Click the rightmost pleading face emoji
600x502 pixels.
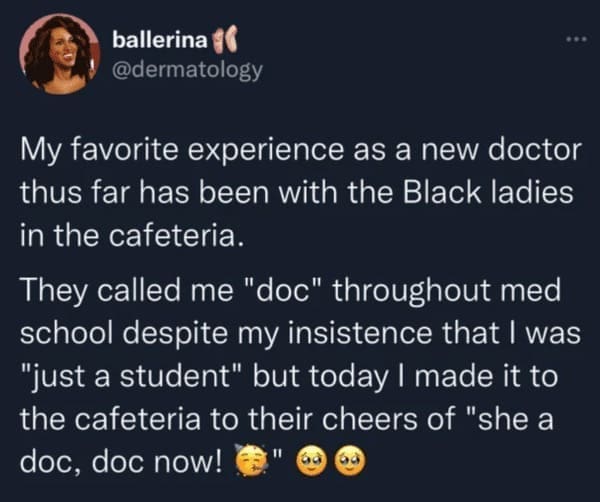tap(352, 463)
